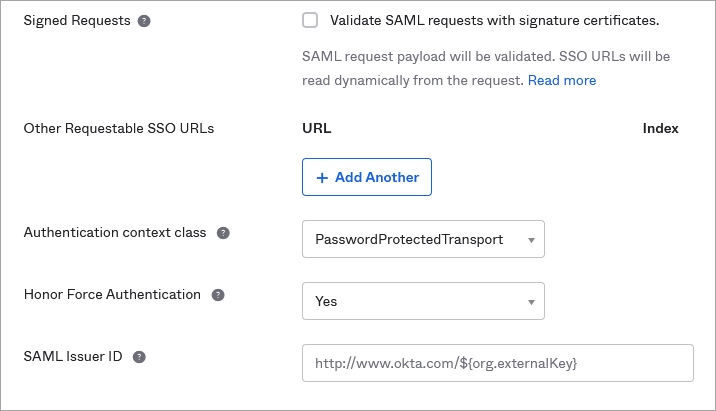
Task: Open the PasswordProtectedTransport dropdown
Action: tap(423, 240)
